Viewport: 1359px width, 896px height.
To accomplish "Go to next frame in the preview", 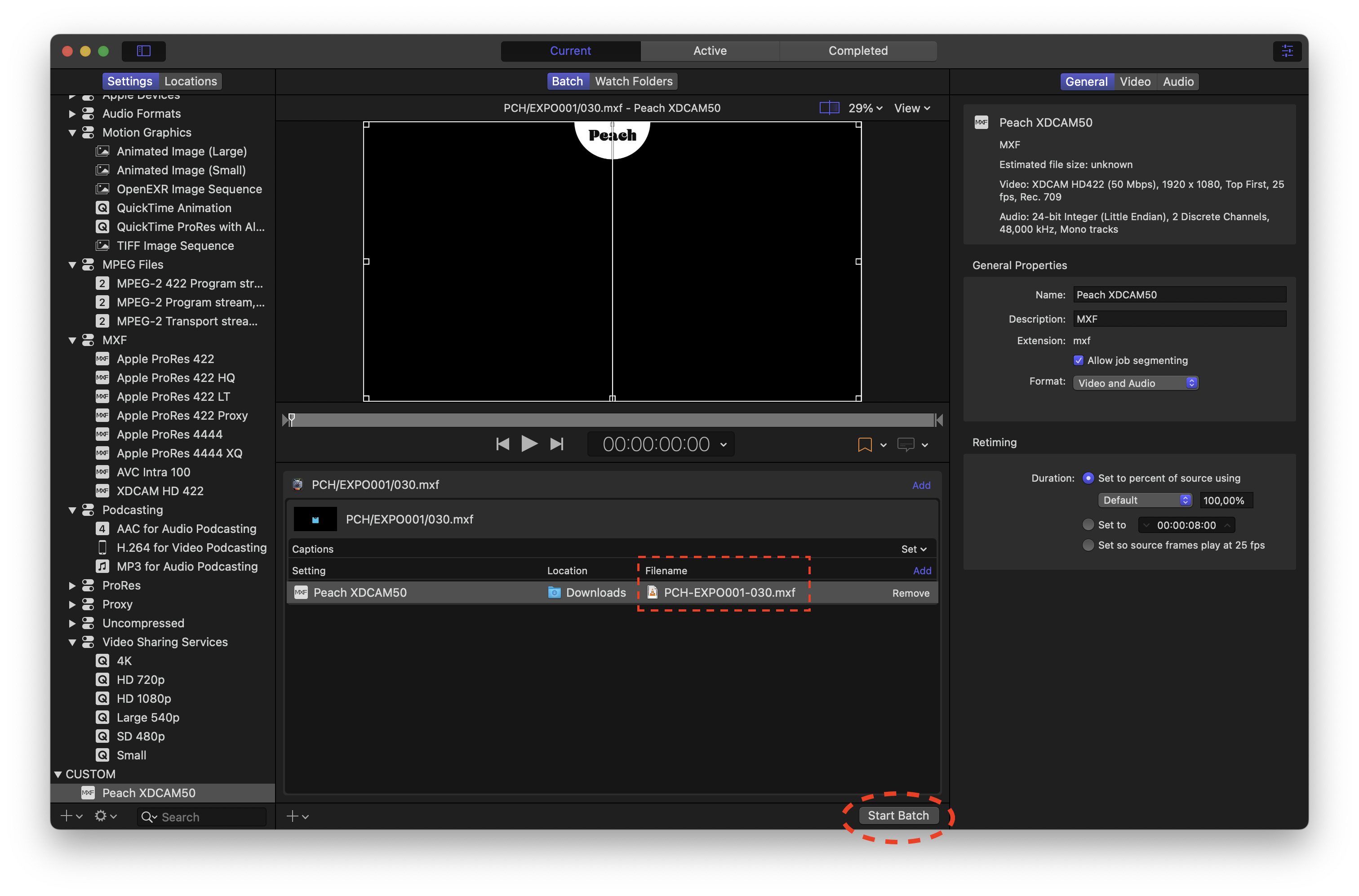I will coord(557,444).
